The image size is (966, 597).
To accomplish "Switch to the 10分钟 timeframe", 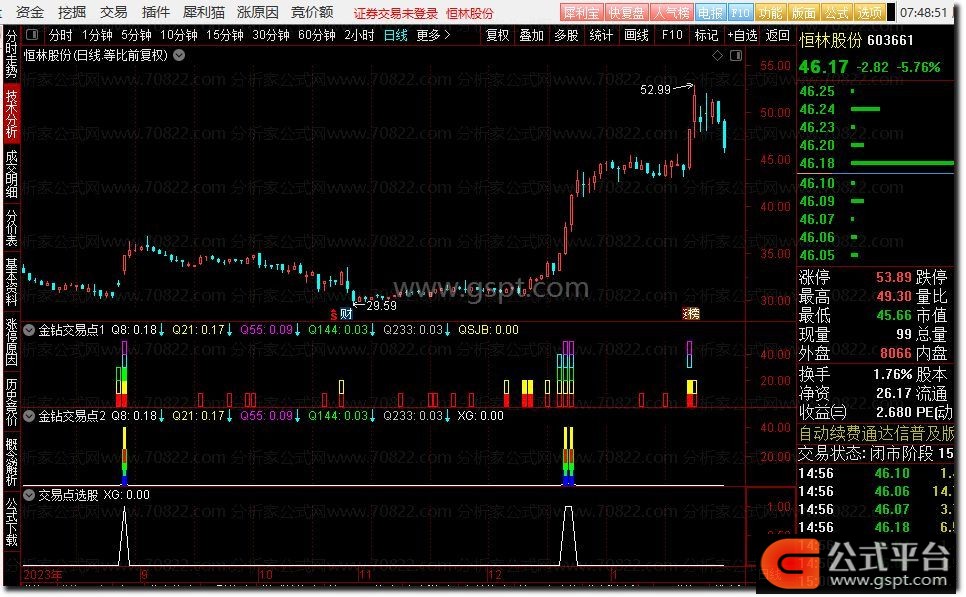I will coord(179,35).
